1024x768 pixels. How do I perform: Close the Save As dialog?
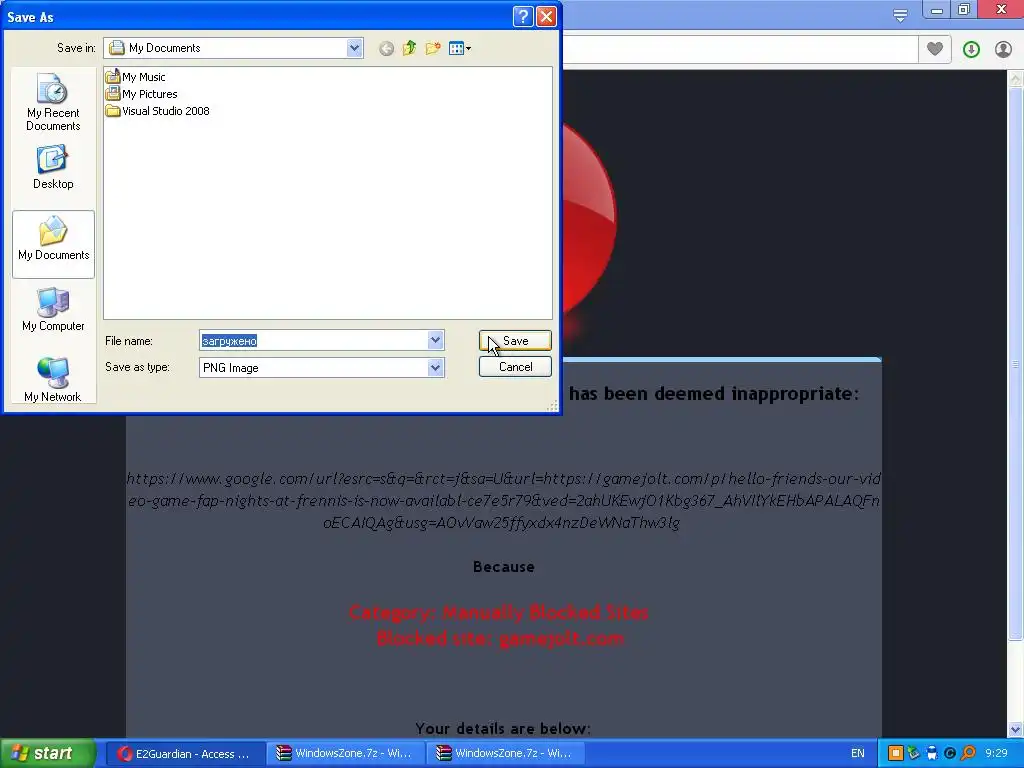click(x=547, y=16)
